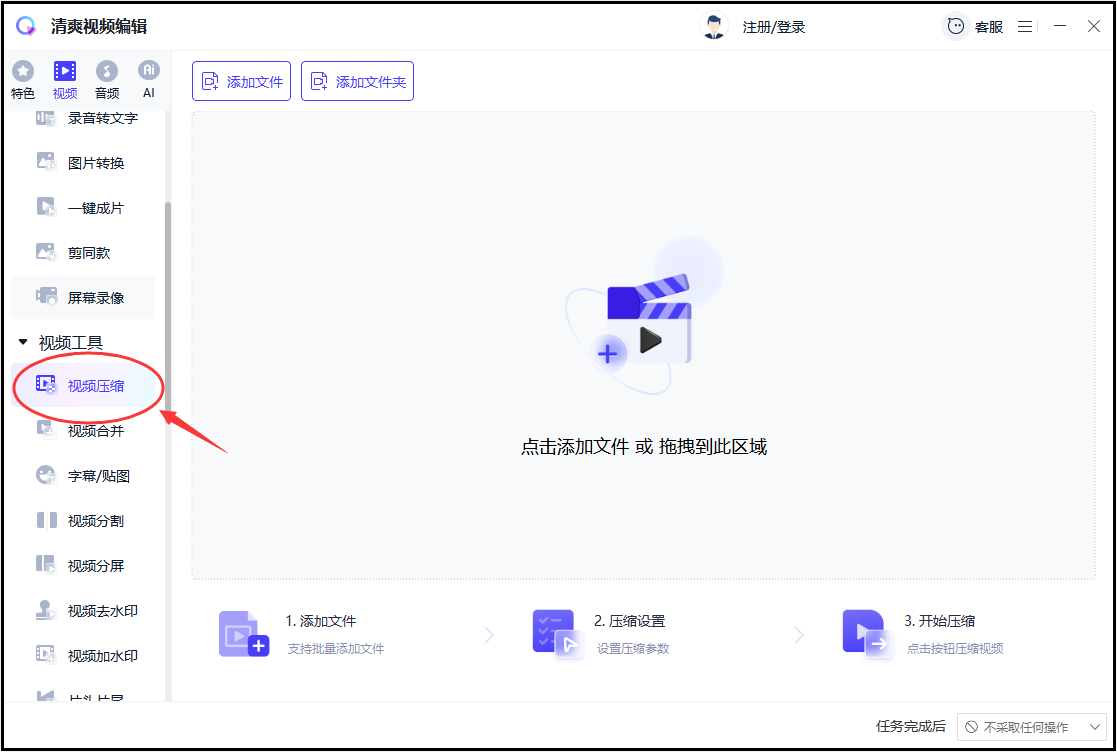Open the 特色 category tab
This screenshot has width=1117, height=752.
(23, 79)
